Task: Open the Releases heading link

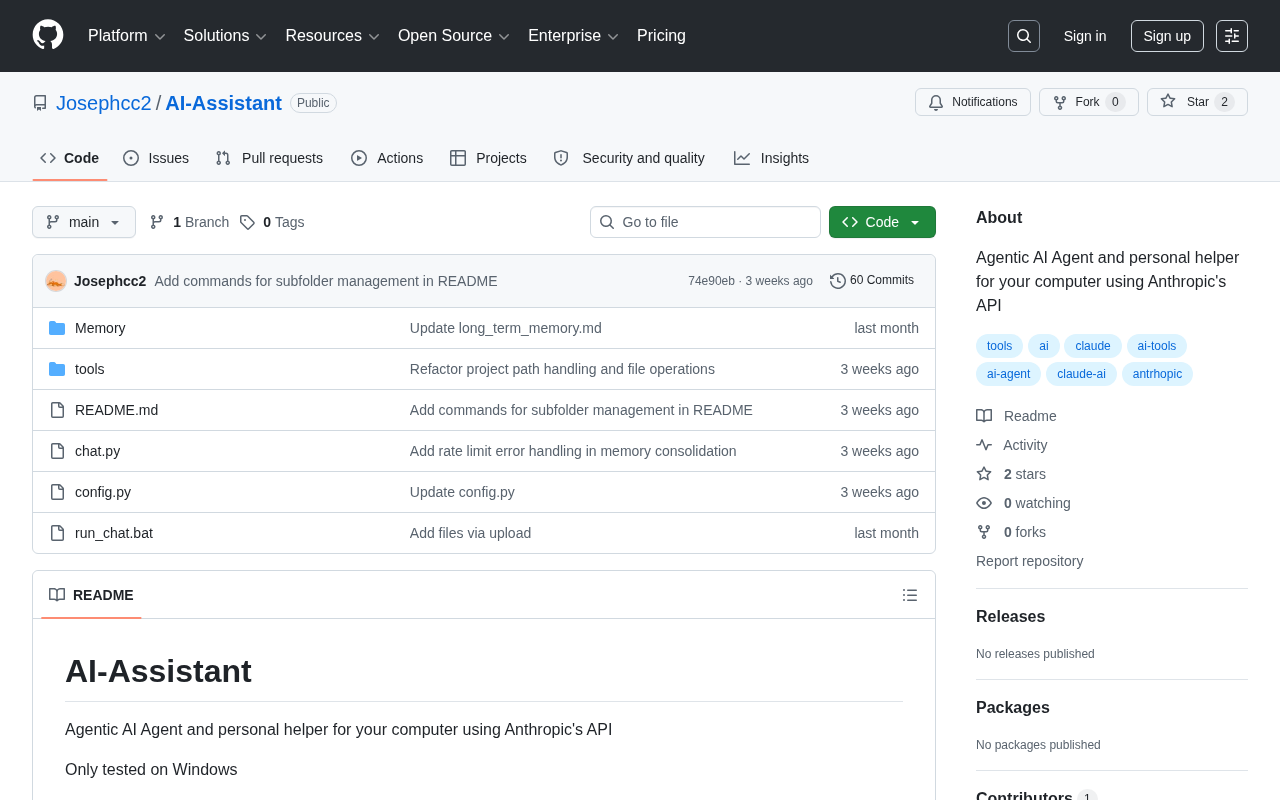Action: 1010,617
